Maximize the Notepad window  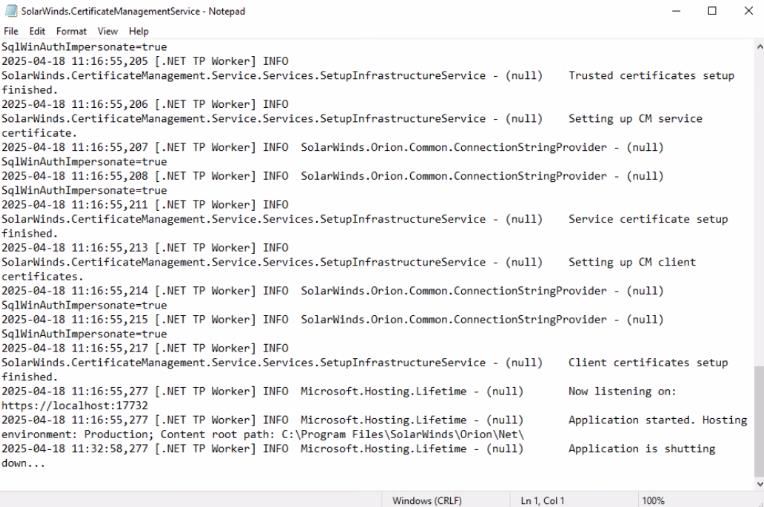(x=712, y=11)
